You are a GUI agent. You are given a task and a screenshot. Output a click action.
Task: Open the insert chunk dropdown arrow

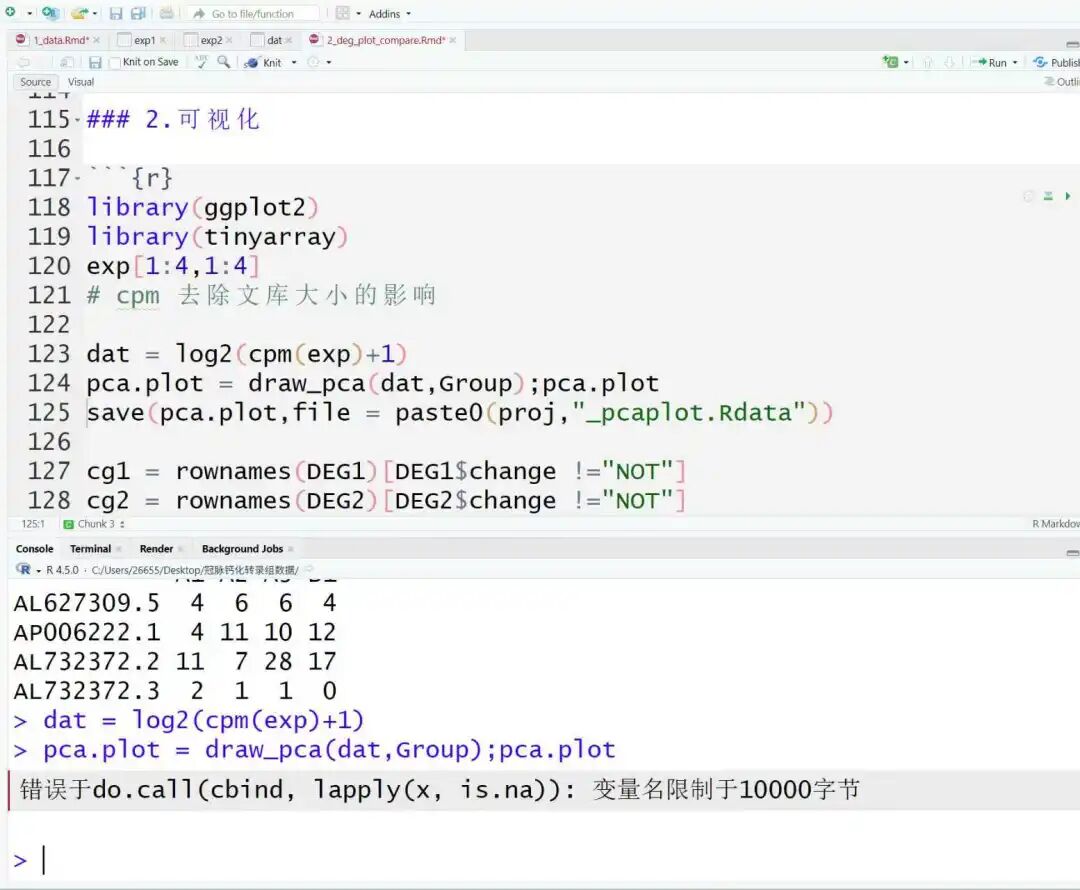coord(906,63)
